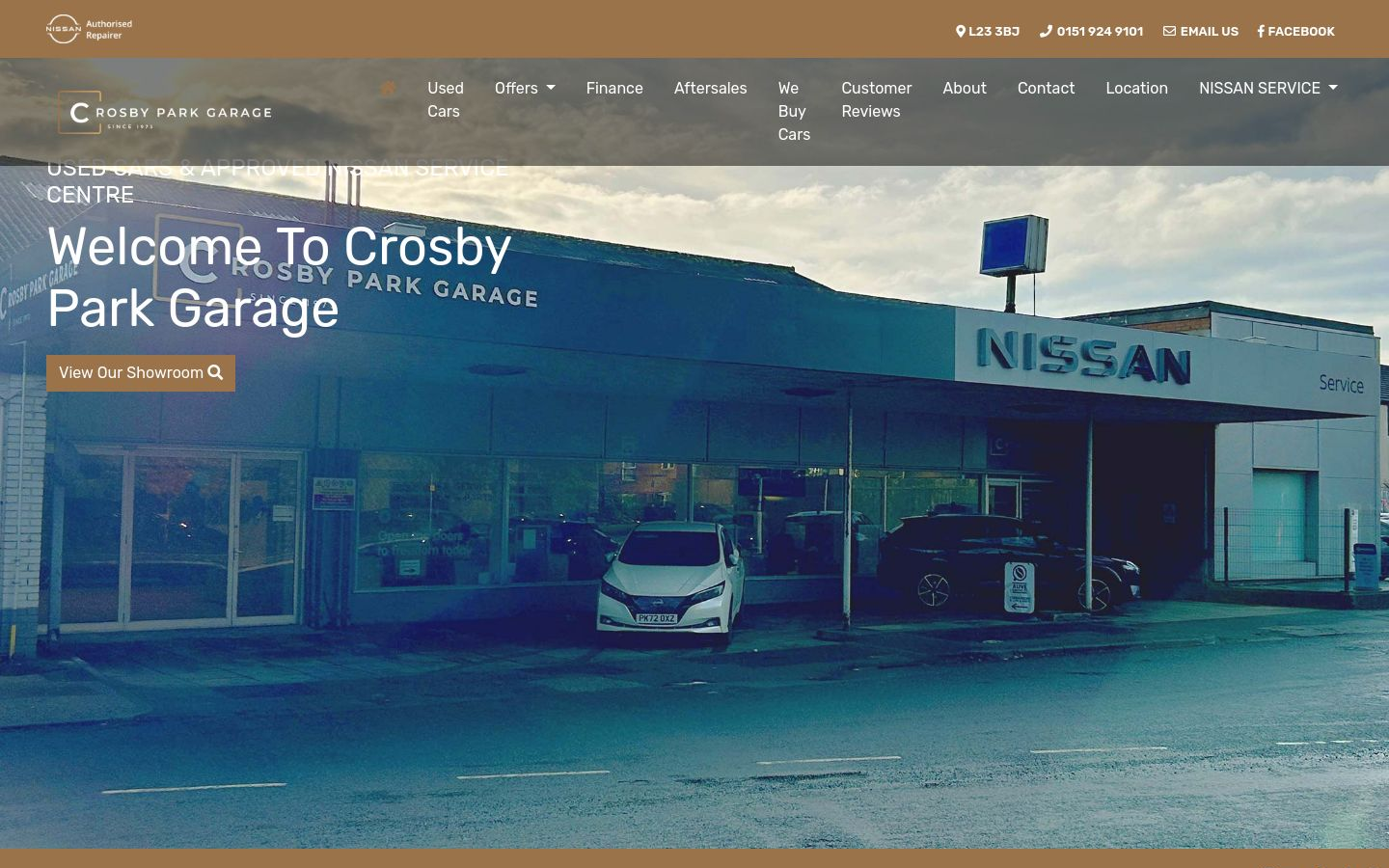Open the FACEBOOK link
1389x868 pixels.
pyautogui.click(x=1296, y=31)
